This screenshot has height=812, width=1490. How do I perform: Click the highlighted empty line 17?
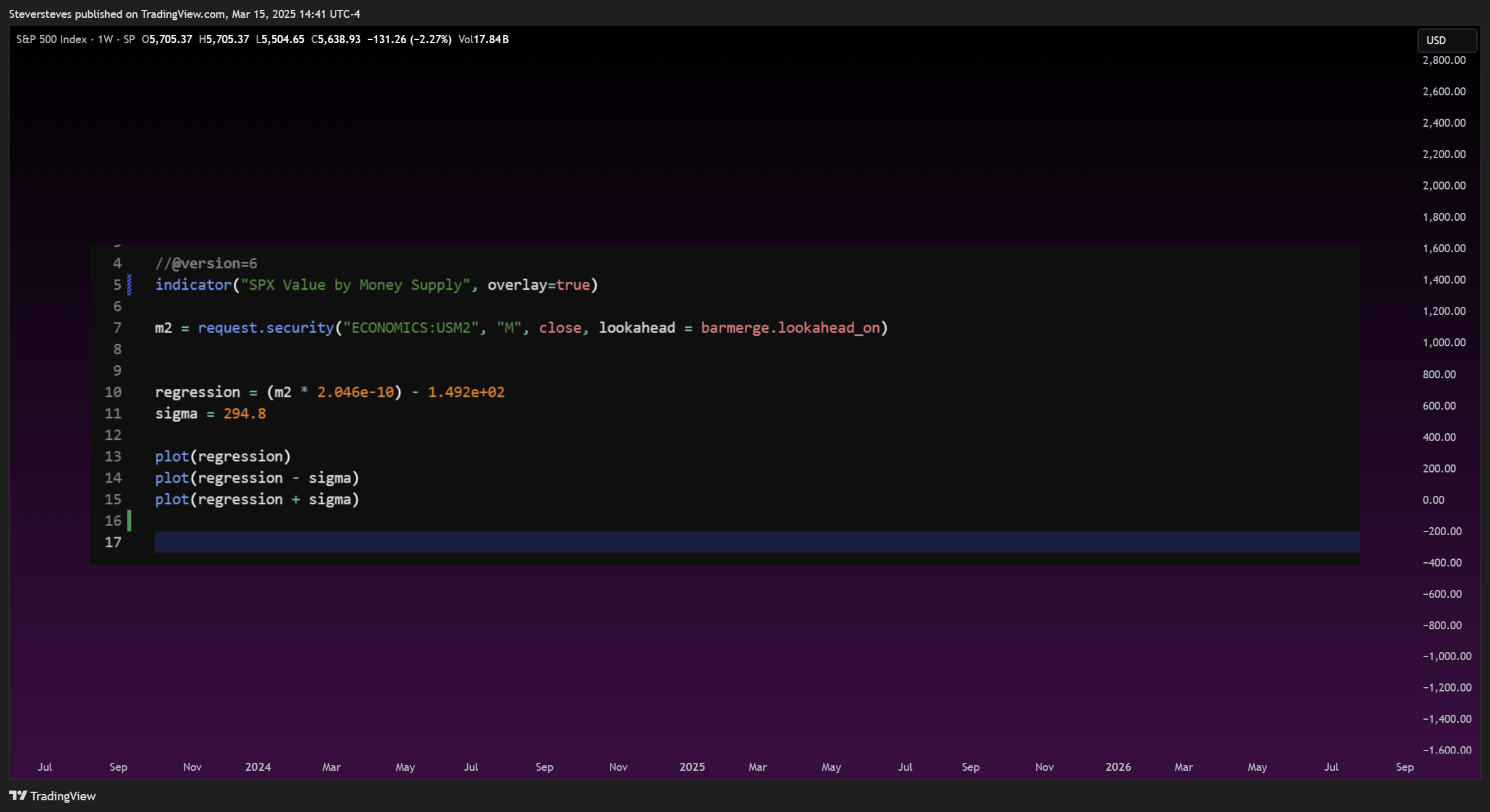[x=757, y=542]
